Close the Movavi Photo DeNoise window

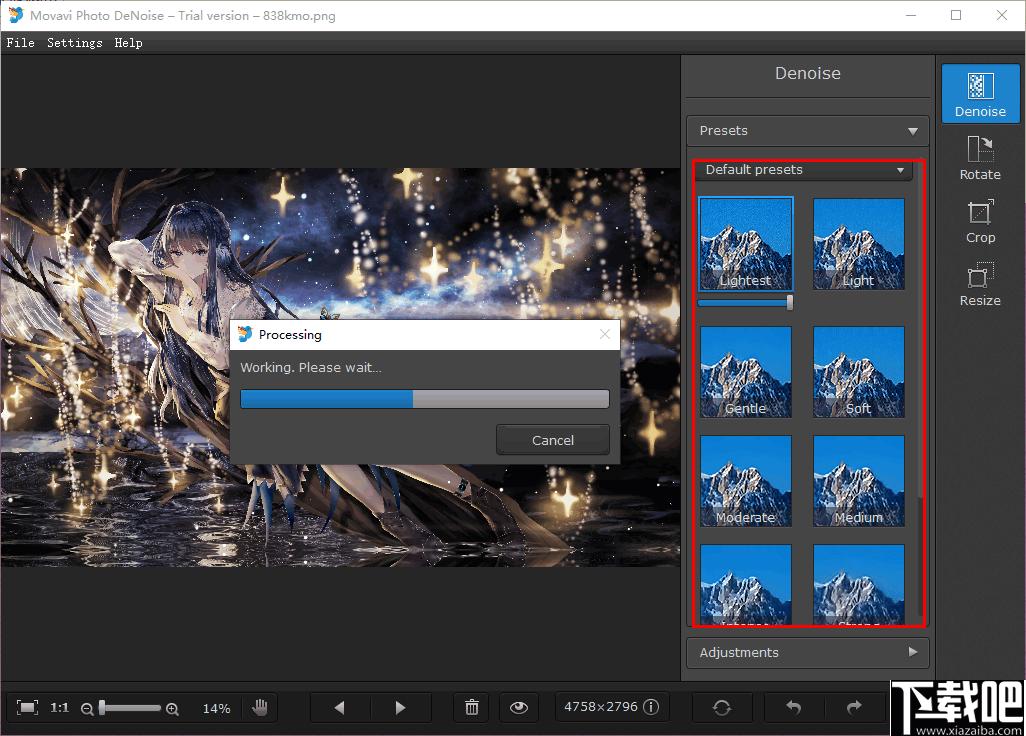point(1002,15)
